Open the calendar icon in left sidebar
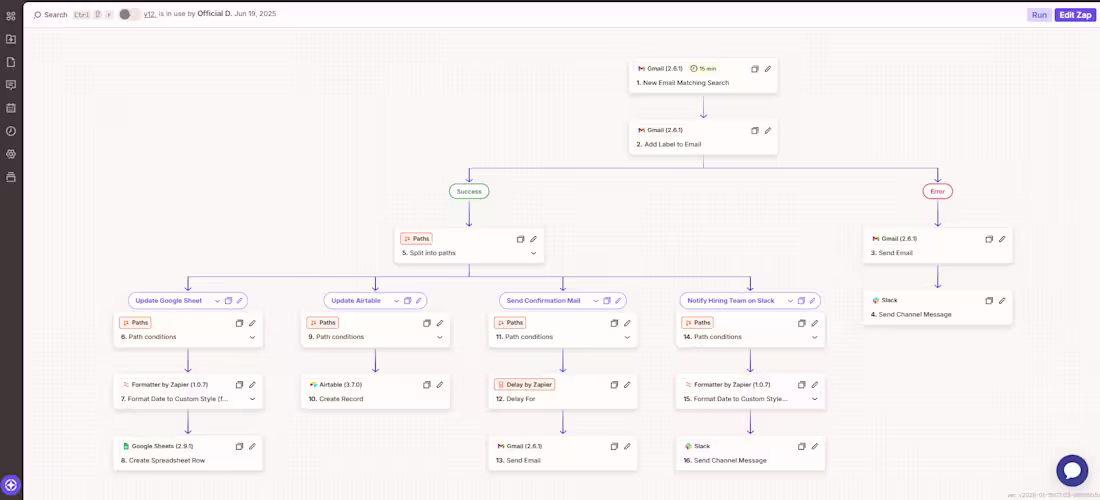Image resolution: width=1100 pixels, height=500 pixels. click(11, 108)
